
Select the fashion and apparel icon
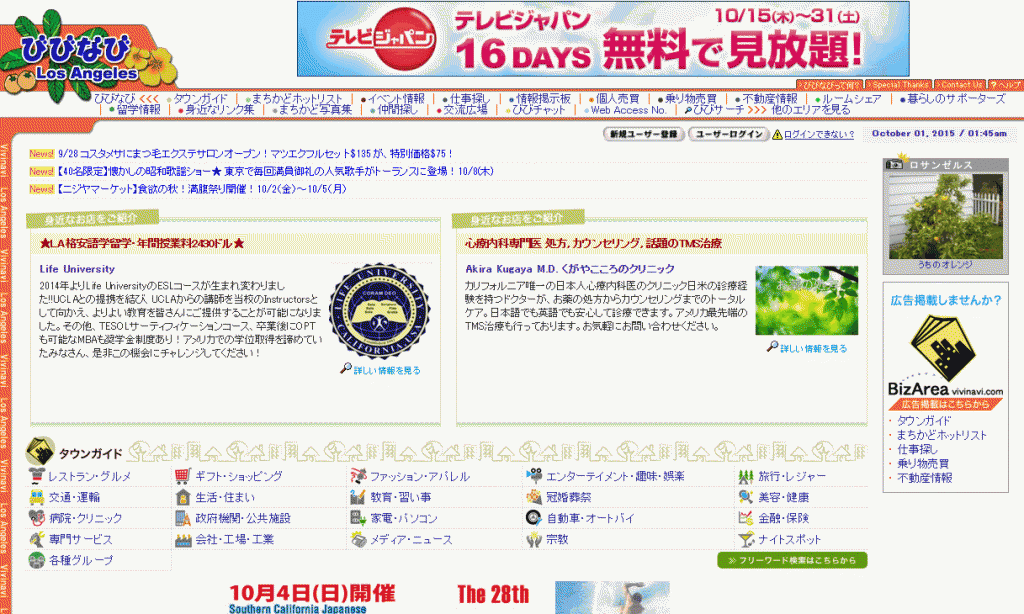click(x=358, y=476)
